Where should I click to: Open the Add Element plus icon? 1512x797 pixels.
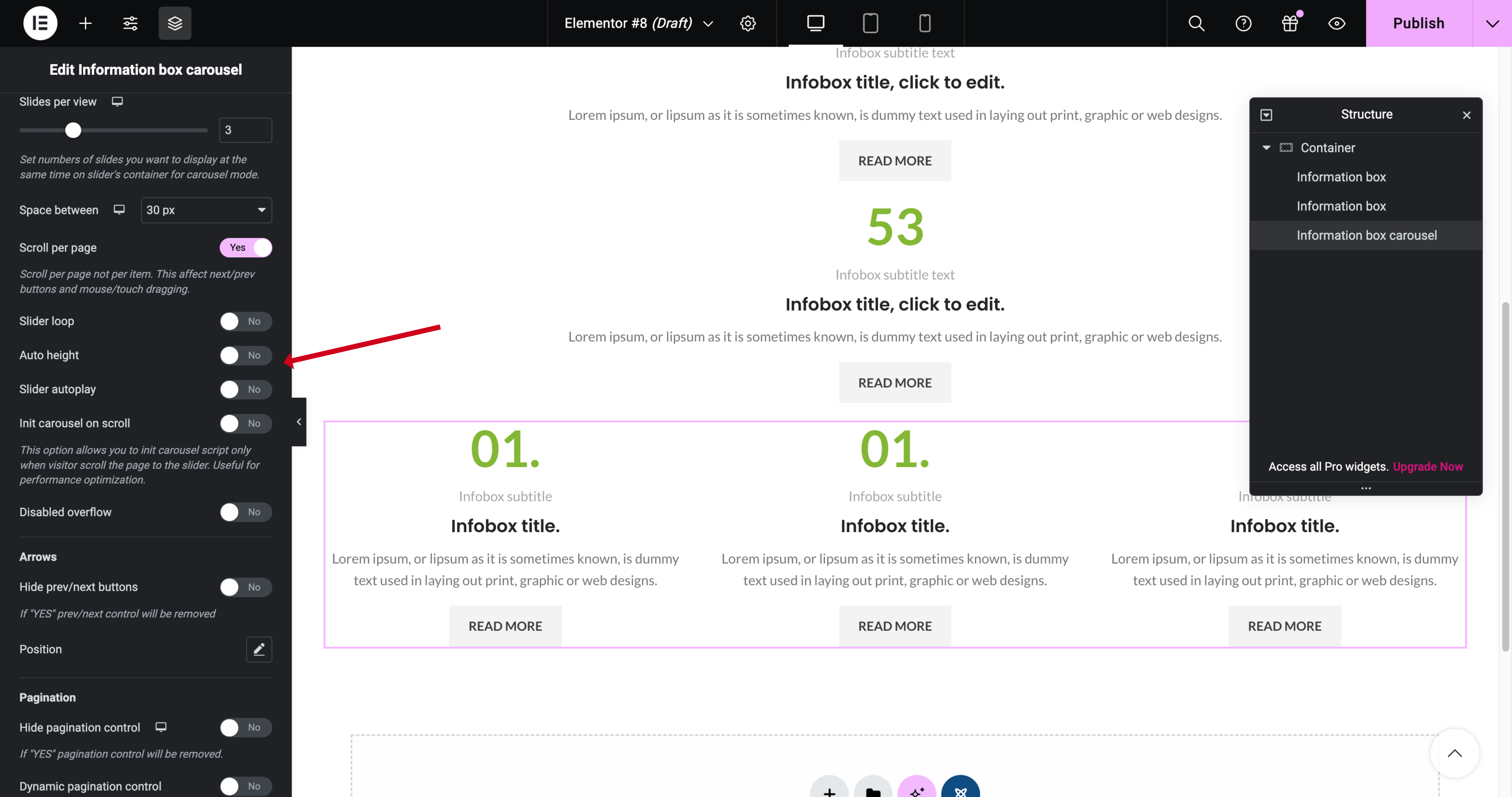(86, 24)
